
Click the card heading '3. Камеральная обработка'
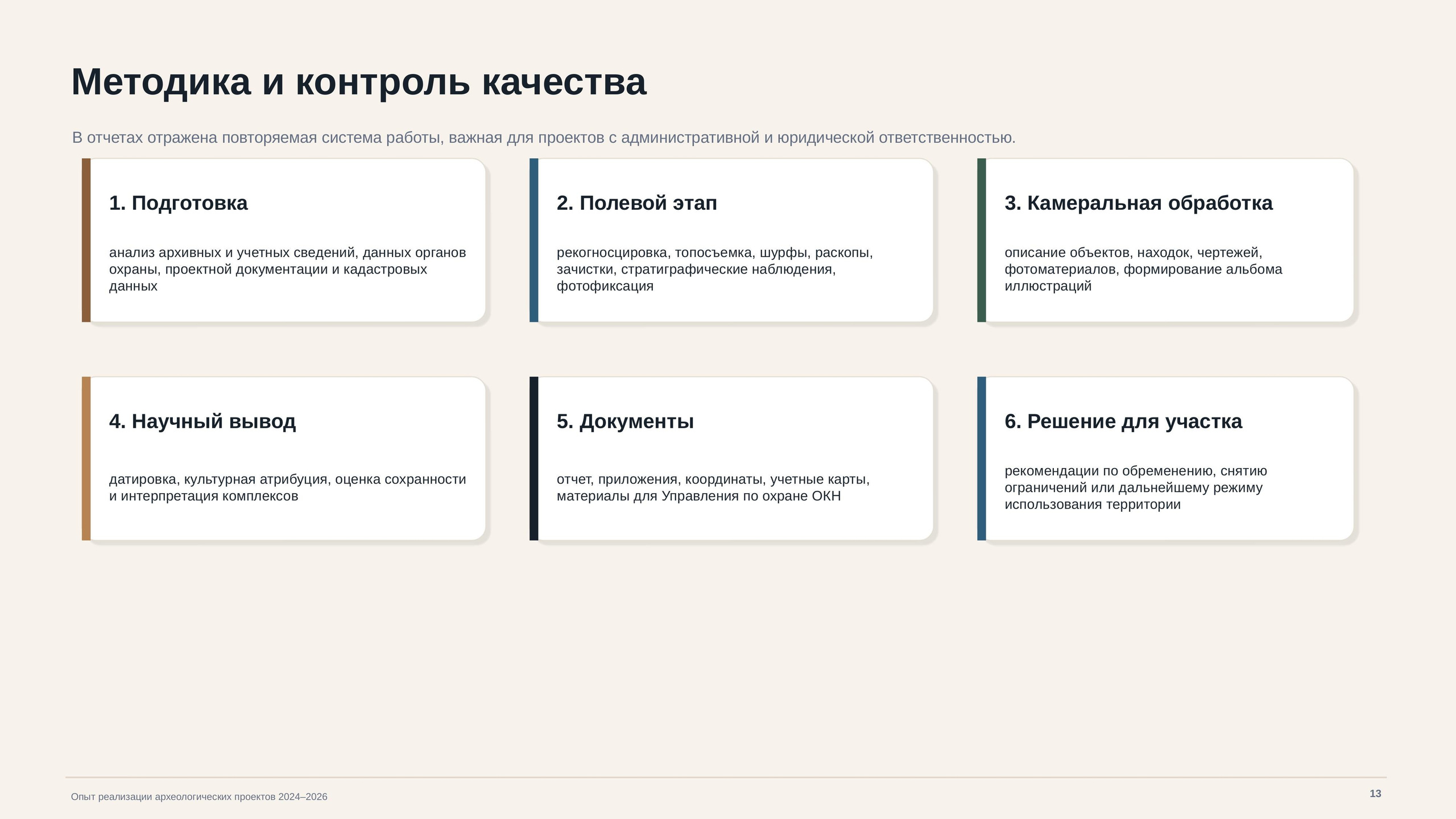coord(1139,203)
